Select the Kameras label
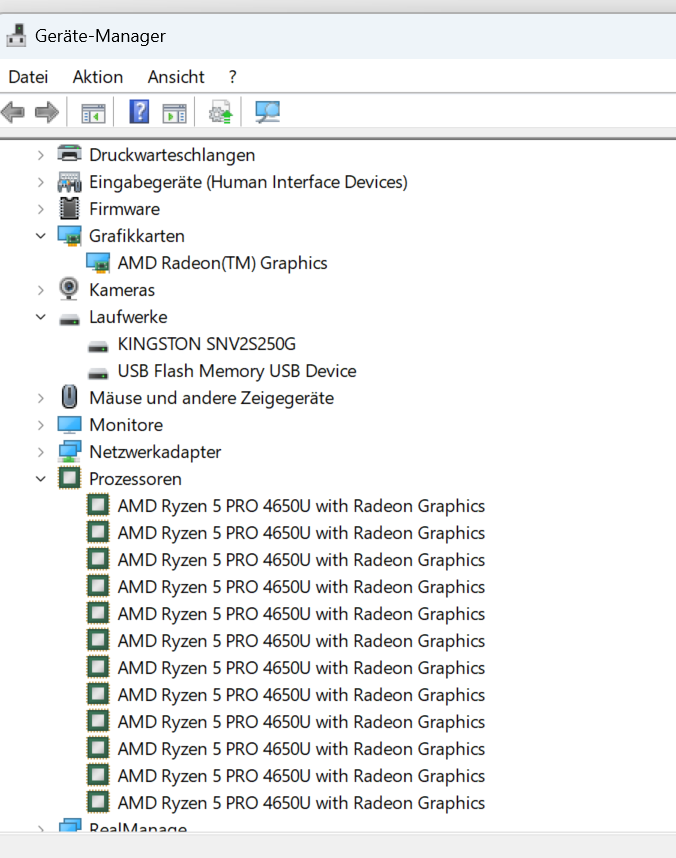The height and width of the screenshot is (858, 676). click(x=122, y=290)
